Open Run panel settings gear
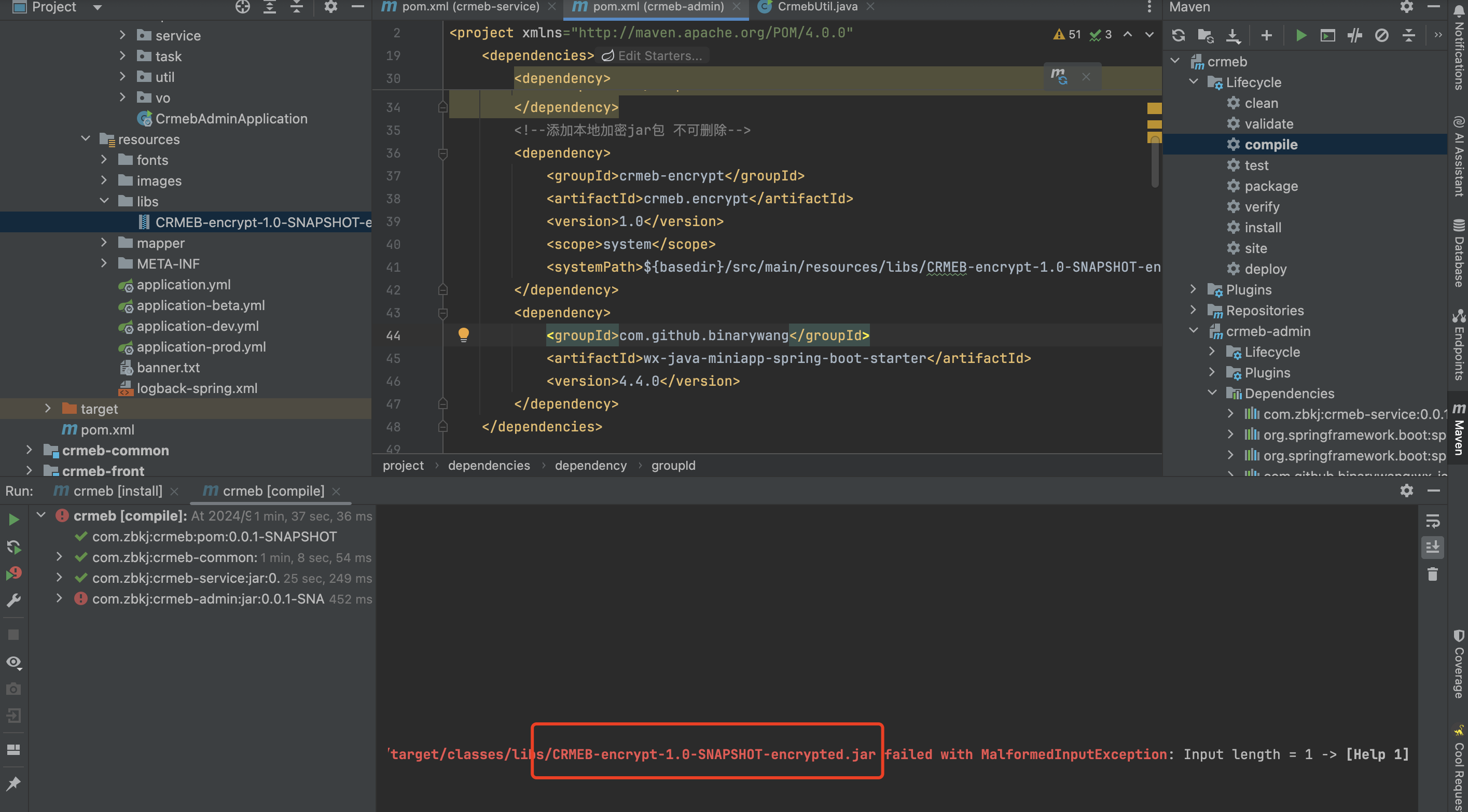 pyautogui.click(x=1406, y=491)
